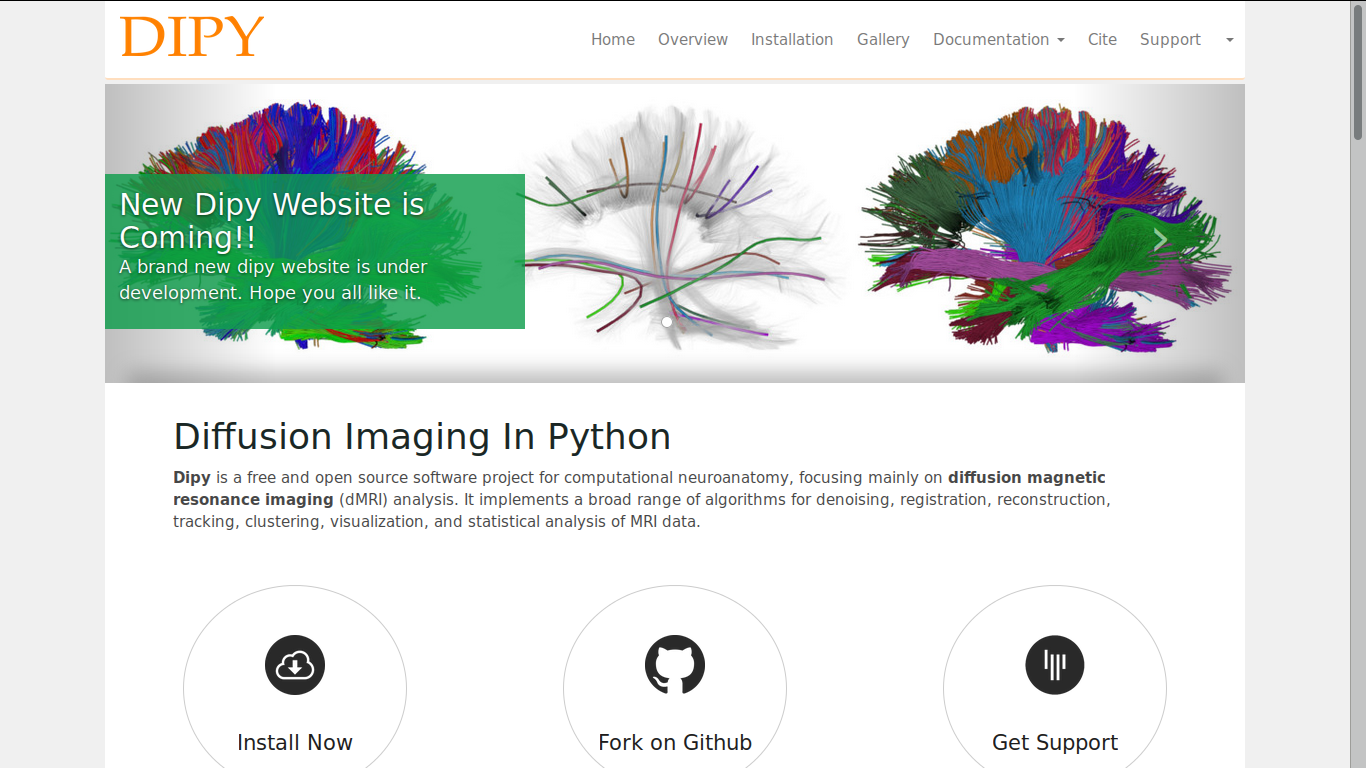Click the "A brand new dipy website" caption text
The height and width of the screenshot is (768, 1366).
point(273,280)
